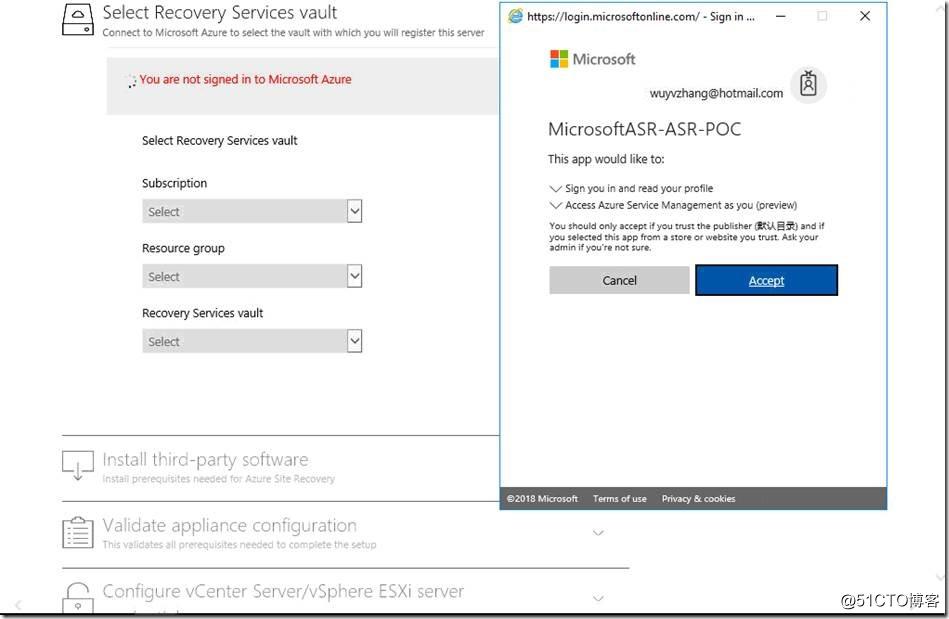Cancel the permission request
949x619 pixels.
pyautogui.click(x=619, y=280)
